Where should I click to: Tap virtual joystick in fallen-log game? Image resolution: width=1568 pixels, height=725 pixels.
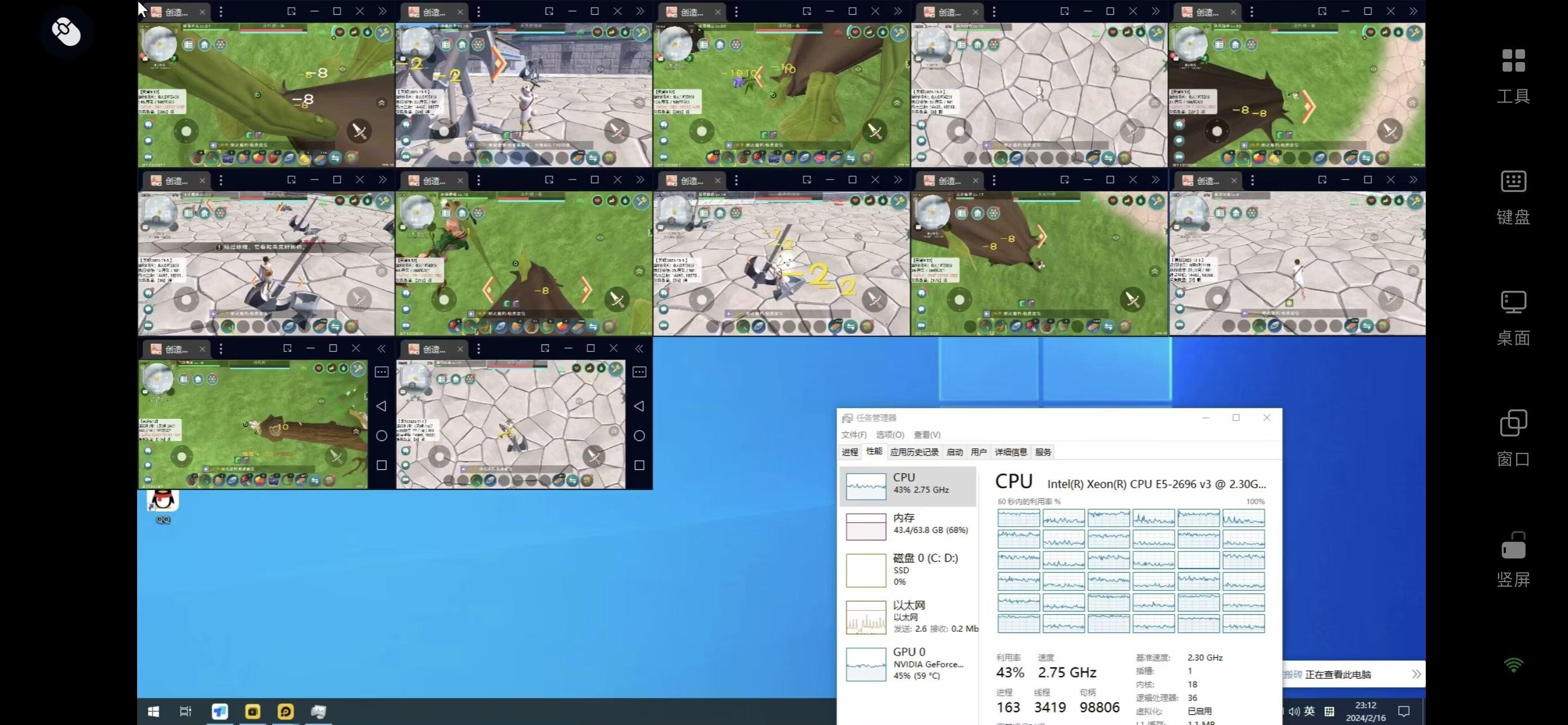tap(181, 456)
